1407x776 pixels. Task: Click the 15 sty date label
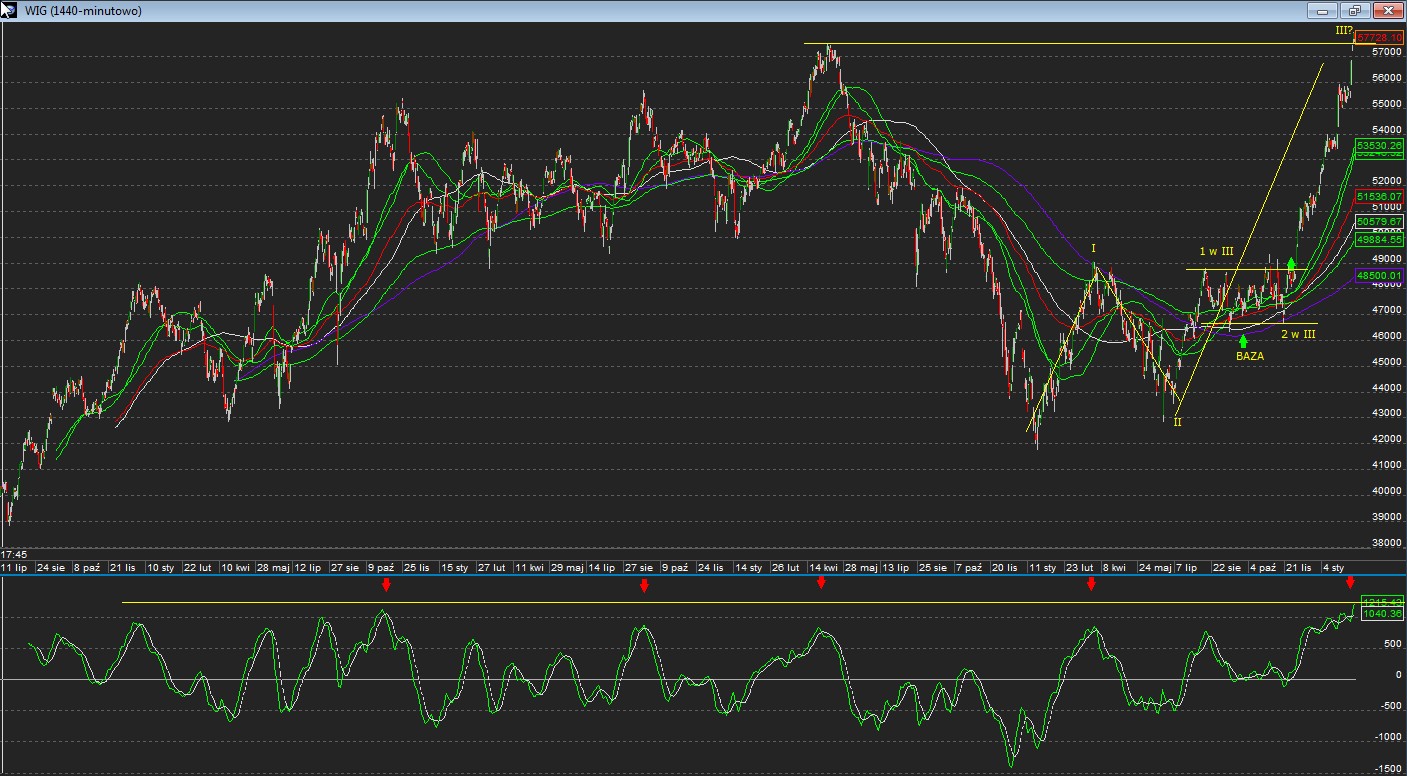point(455,567)
